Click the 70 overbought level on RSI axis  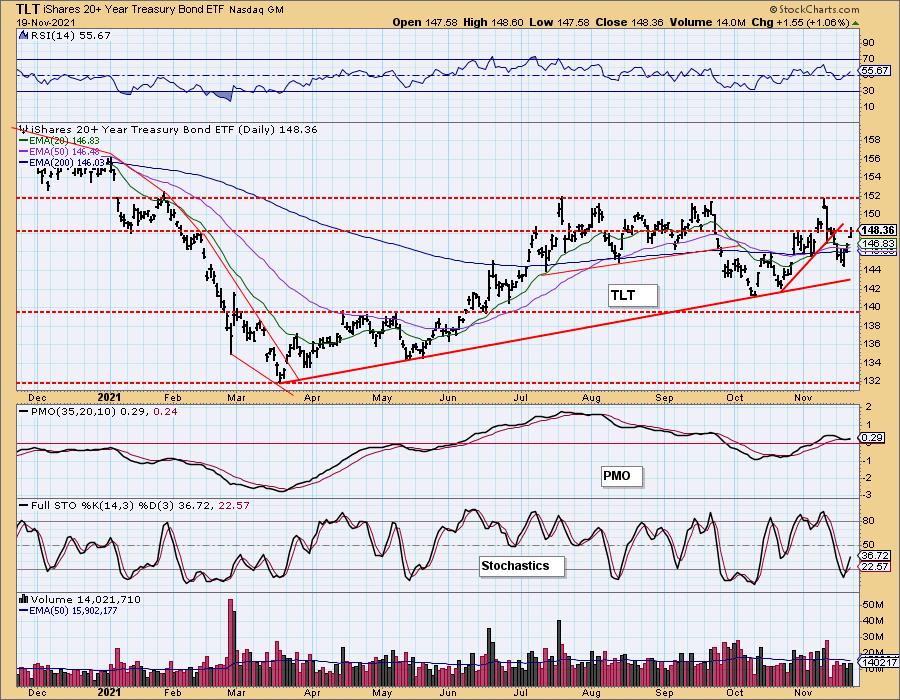pos(868,59)
